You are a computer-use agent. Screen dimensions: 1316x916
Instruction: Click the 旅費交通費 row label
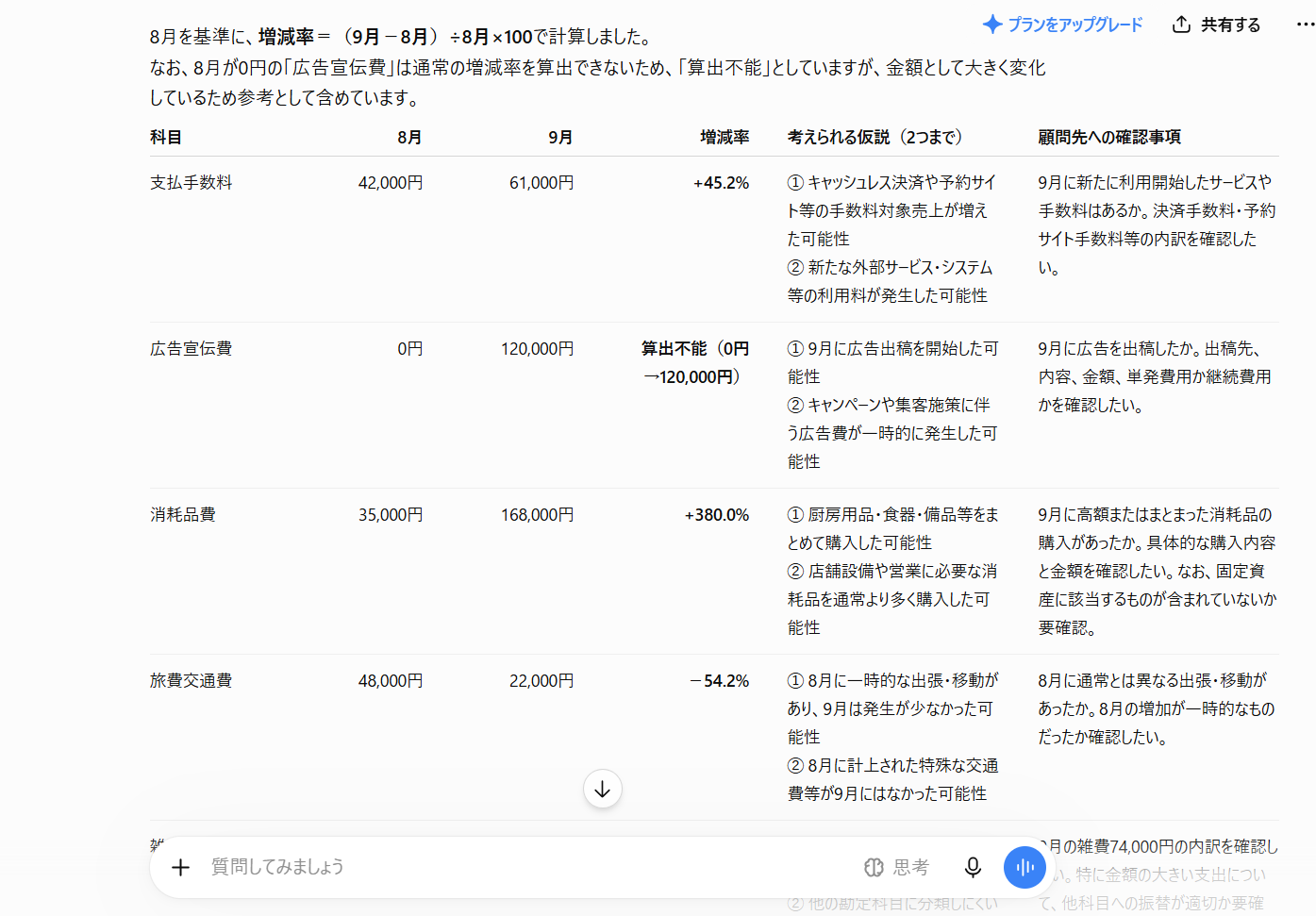(192, 680)
